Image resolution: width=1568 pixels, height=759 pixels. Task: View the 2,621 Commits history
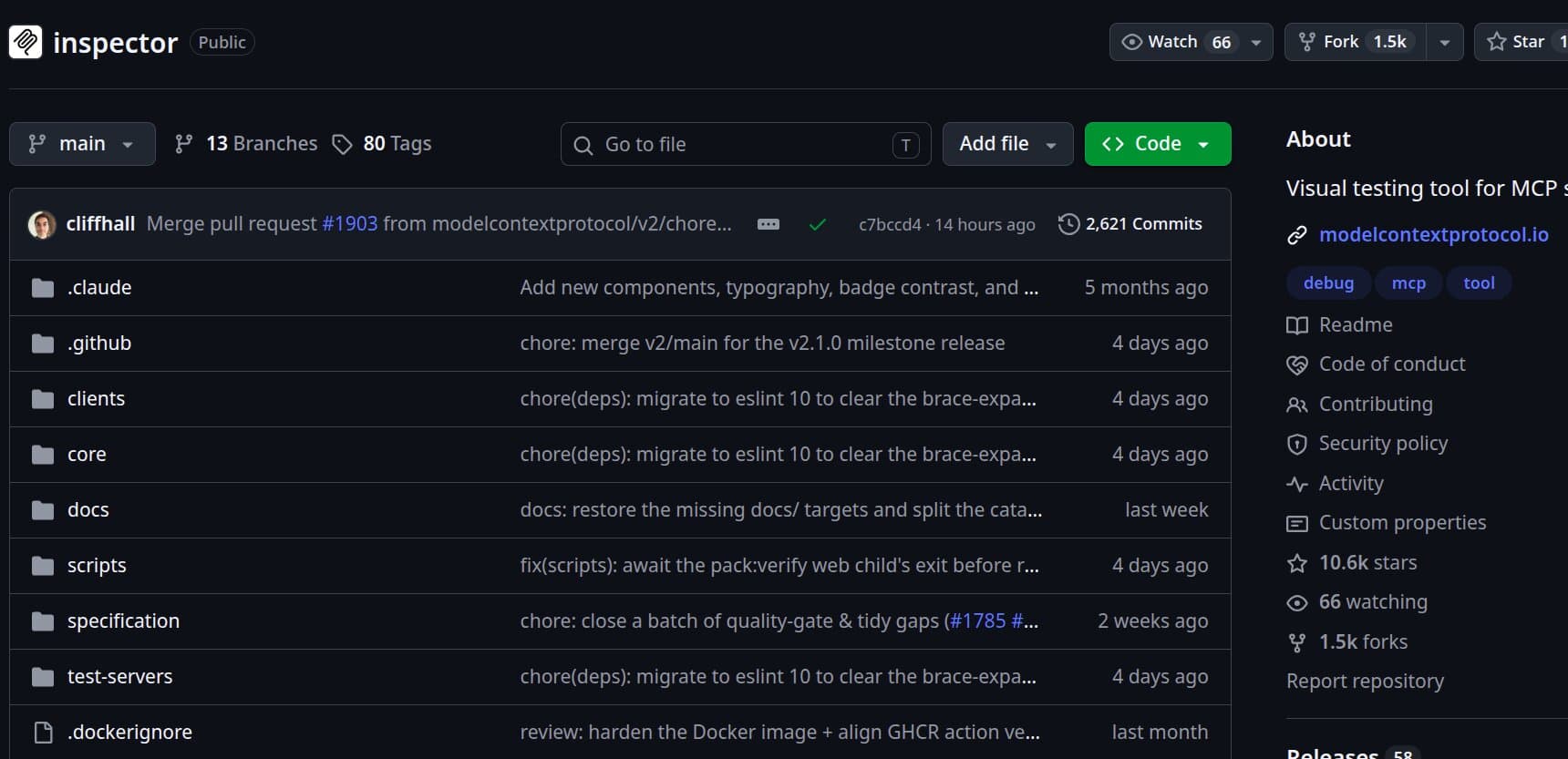click(x=1130, y=224)
